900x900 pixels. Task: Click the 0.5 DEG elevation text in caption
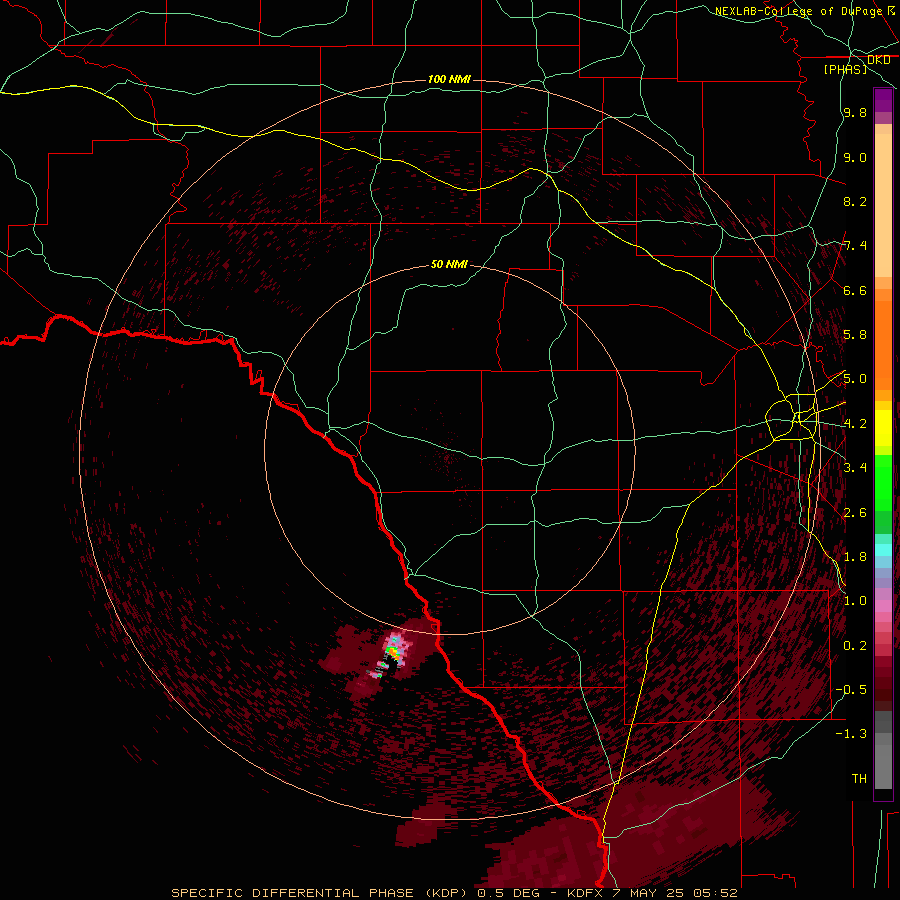click(x=509, y=893)
